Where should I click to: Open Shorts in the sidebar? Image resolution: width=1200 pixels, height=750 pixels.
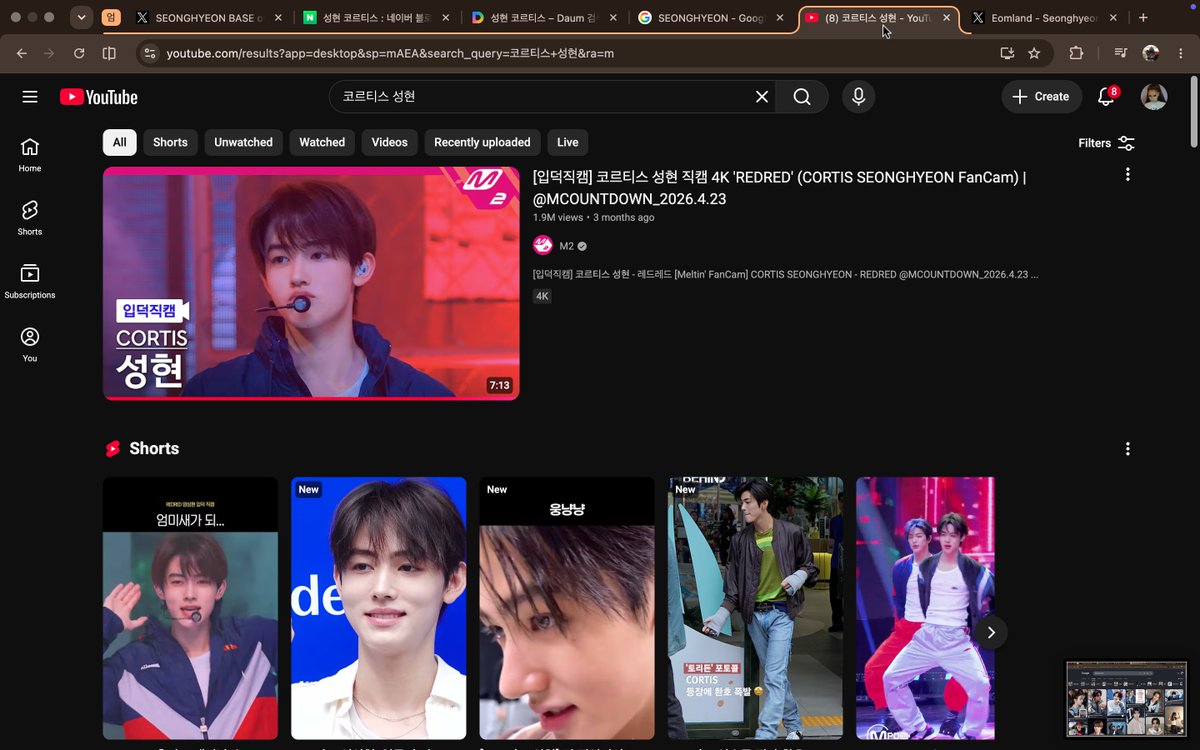coord(30,218)
